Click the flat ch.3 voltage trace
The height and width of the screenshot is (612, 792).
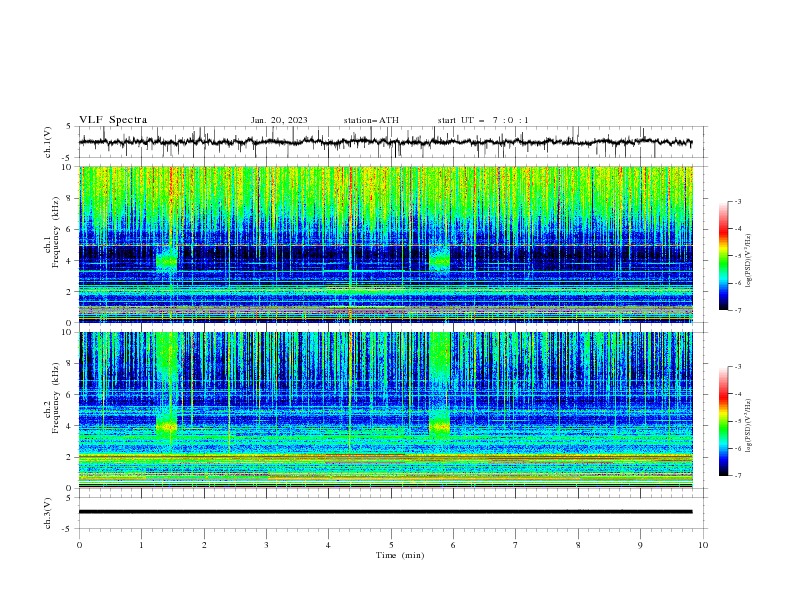(385, 512)
